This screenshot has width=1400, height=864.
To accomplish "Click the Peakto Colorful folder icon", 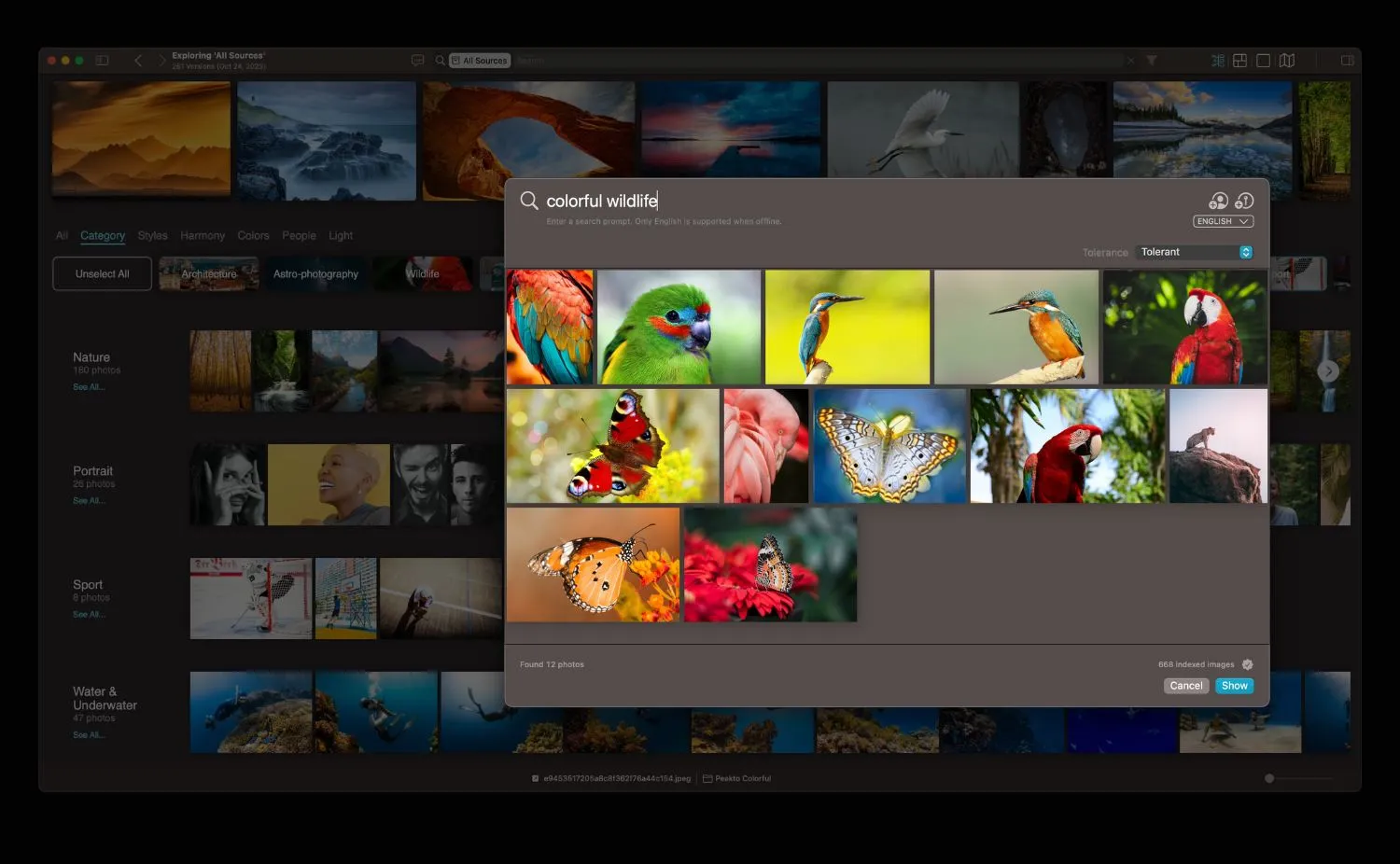I will pos(707,778).
